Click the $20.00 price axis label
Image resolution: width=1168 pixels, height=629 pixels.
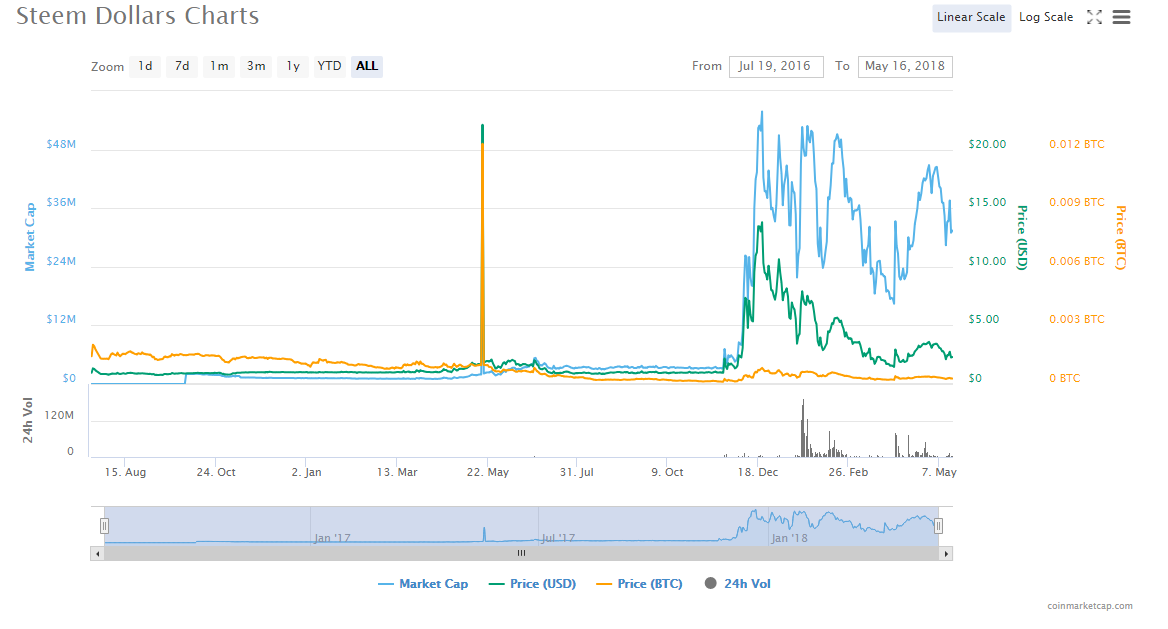coord(987,145)
